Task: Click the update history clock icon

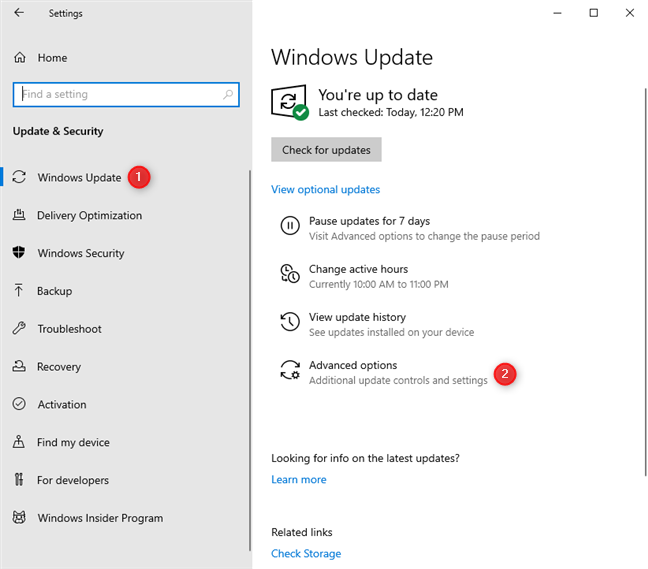Action: coord(290,321)
